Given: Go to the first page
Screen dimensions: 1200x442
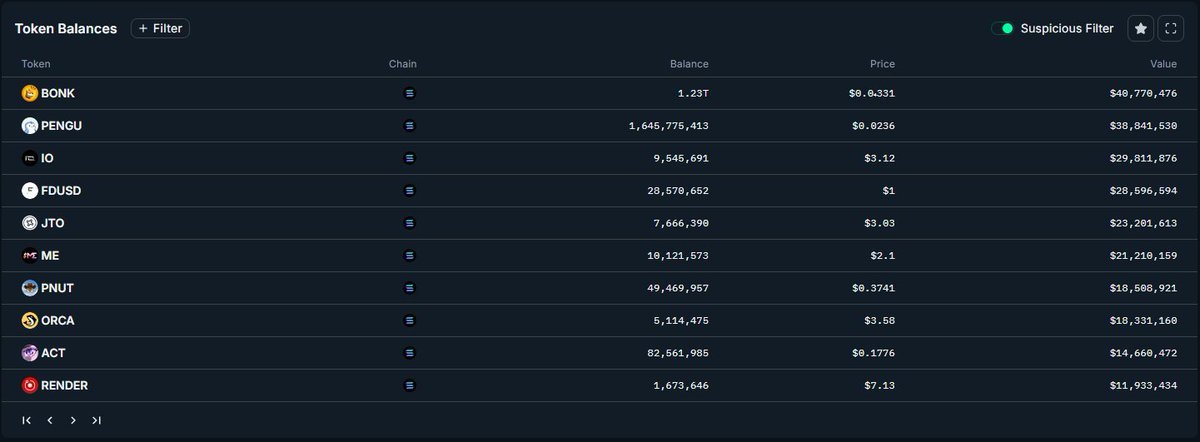Looking at the screenshot, I should tap(27, 420).
